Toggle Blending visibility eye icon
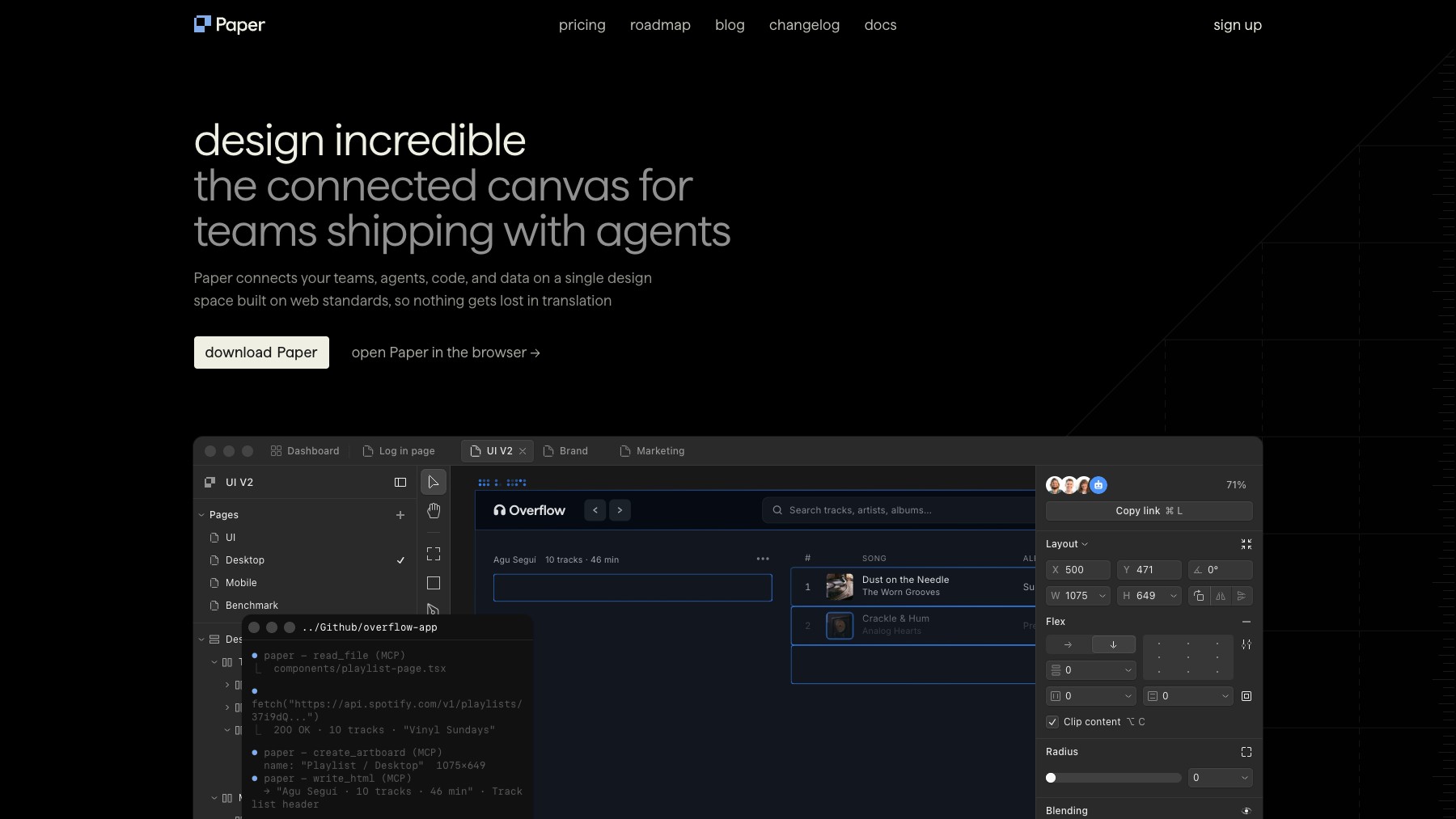This screenshot has width=1456, height=819. tap(1246, 811)
